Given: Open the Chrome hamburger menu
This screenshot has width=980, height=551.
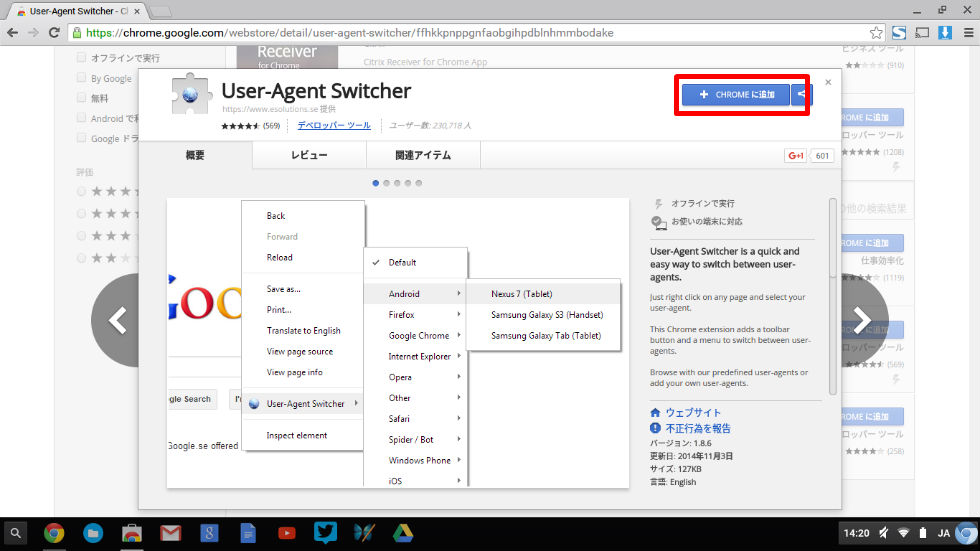Looking at the screenshot, I should tap(968, 32).
